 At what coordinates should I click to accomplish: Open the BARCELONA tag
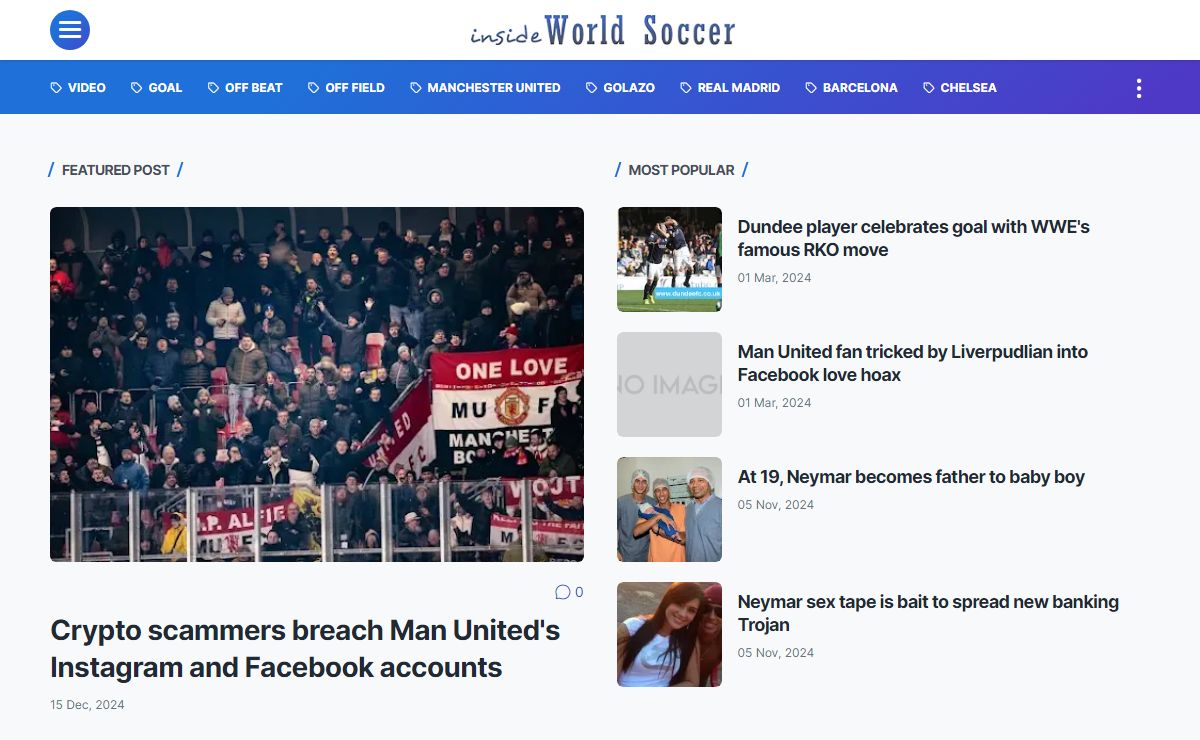(x=851, y=88)
